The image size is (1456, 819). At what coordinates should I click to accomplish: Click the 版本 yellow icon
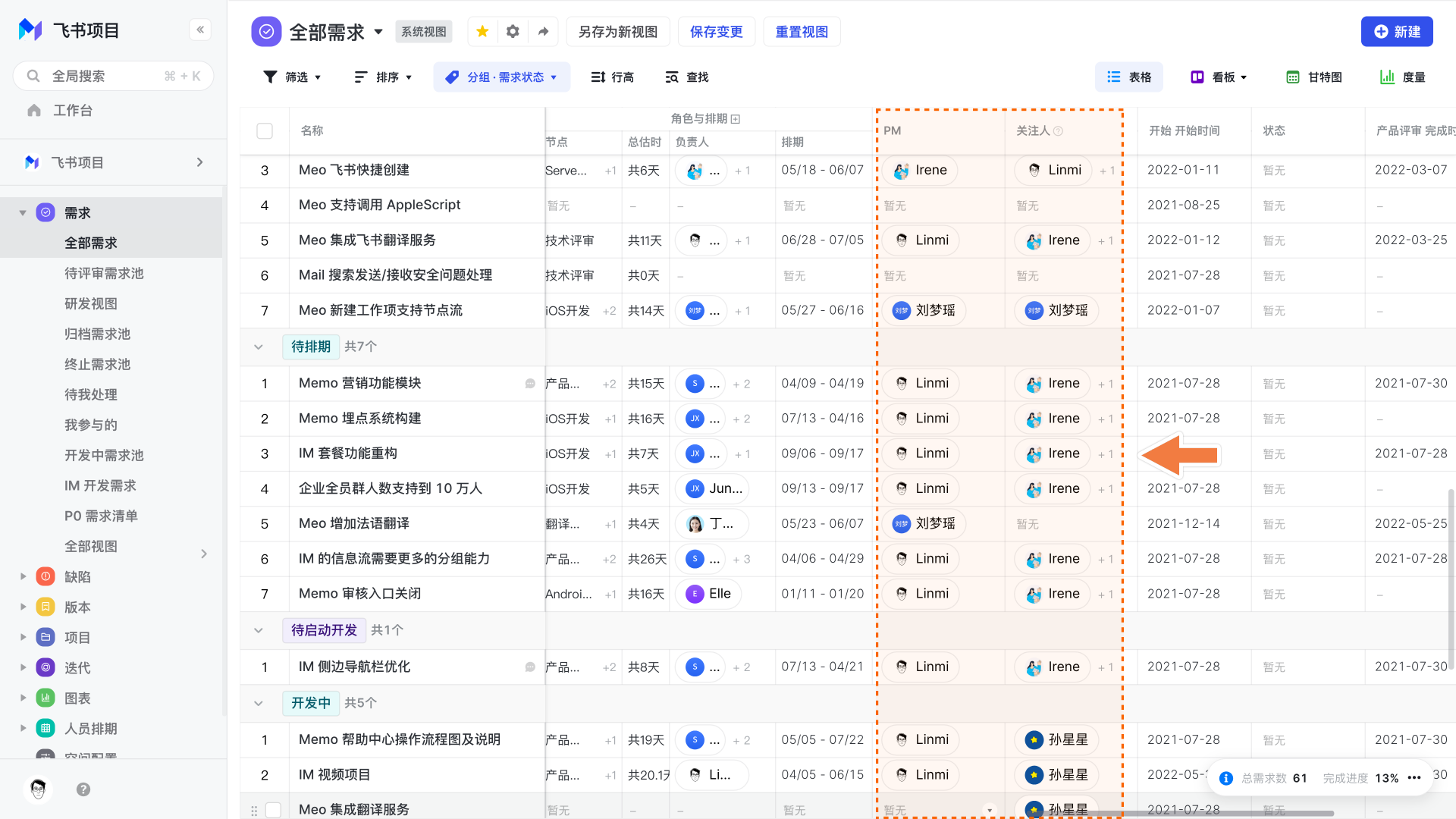(x=45, y=607)
